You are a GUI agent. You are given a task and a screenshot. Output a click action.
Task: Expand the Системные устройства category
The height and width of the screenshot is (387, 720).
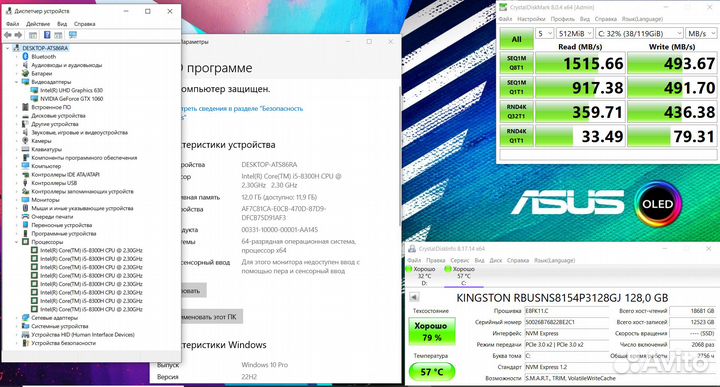tap(17, 326)
